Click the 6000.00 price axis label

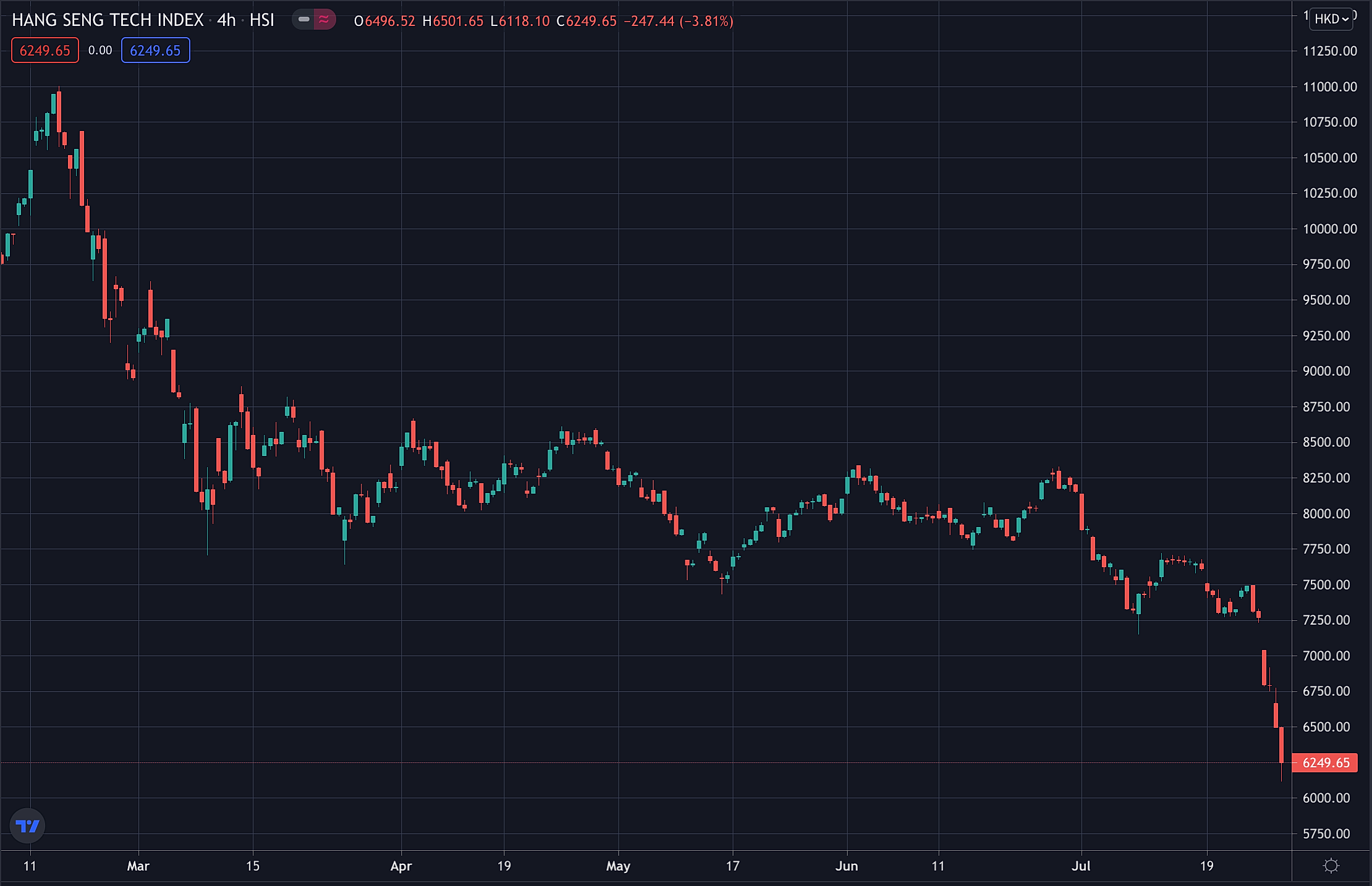[1326, 798]
